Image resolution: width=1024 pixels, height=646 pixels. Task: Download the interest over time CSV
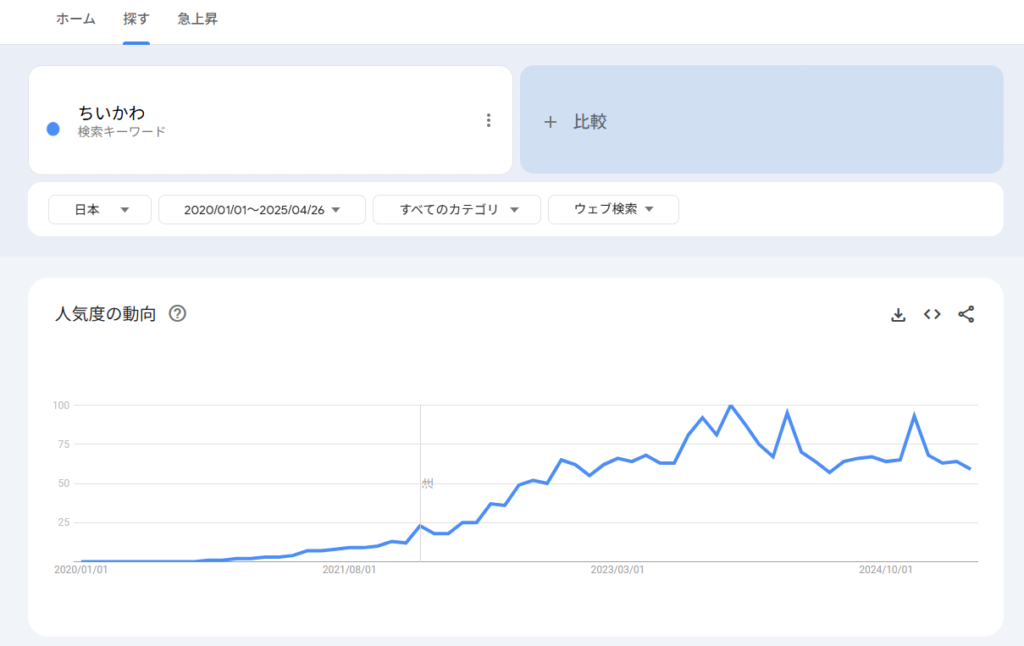(x=898, y=315)
